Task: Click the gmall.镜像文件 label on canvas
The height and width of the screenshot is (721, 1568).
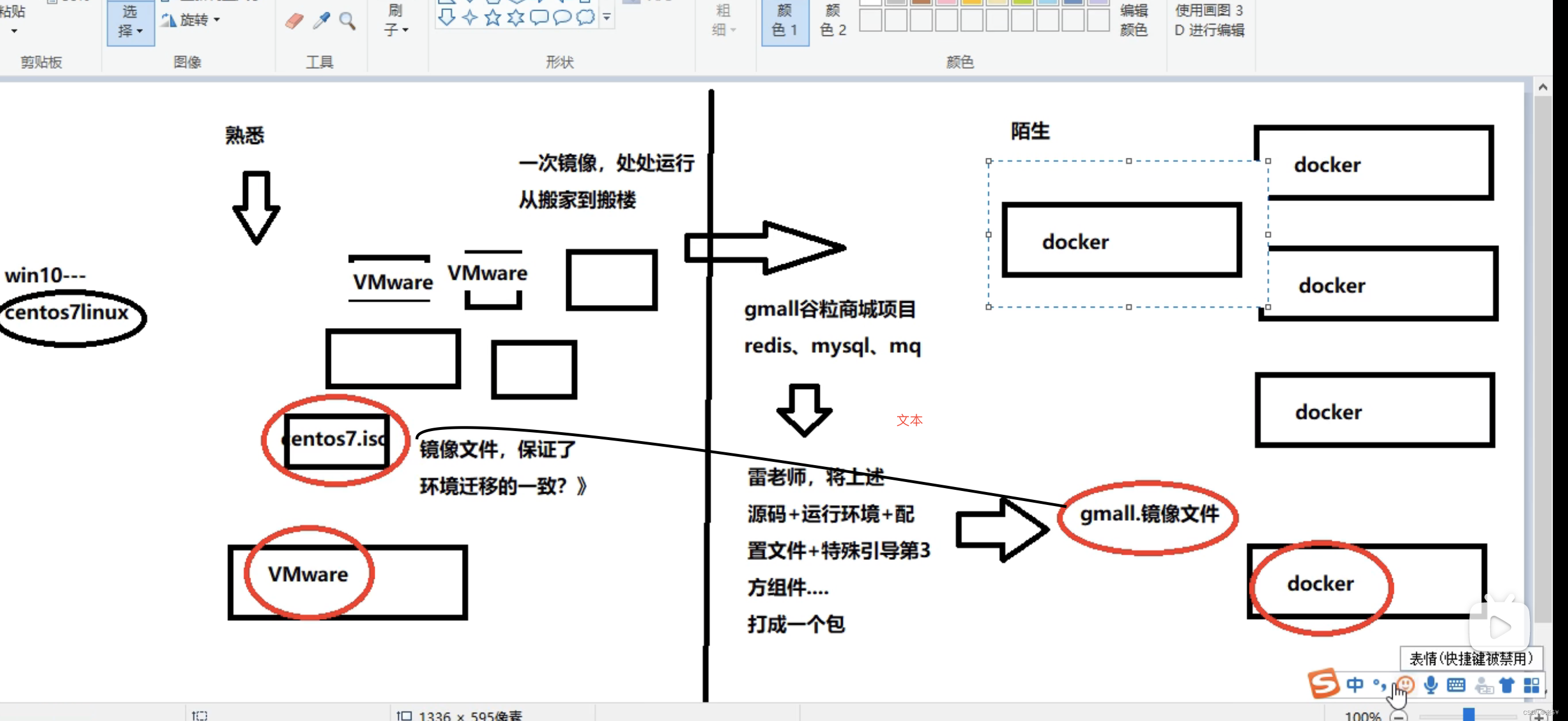Action: [x=1149, y=514]
